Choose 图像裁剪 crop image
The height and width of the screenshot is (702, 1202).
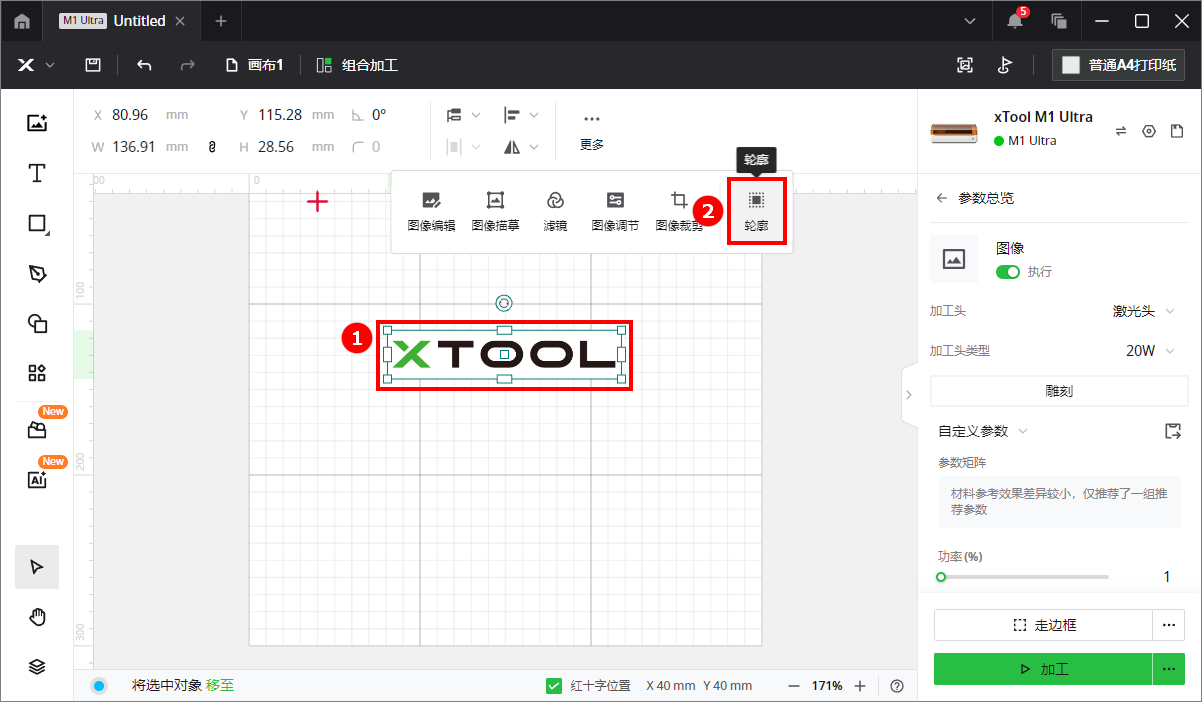pyautogui.click(x=679, y=212)
